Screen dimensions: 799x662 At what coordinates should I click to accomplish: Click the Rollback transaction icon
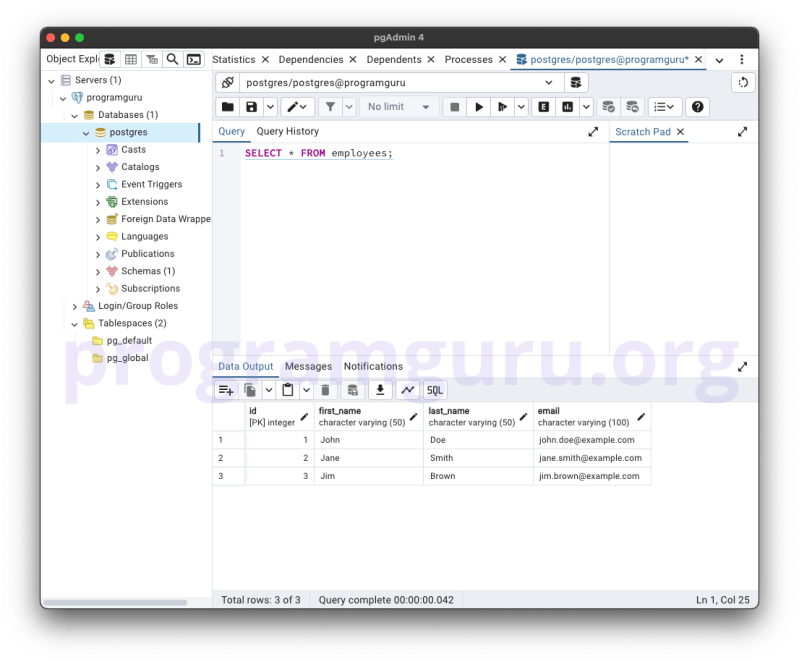click(x=632, y=107)
